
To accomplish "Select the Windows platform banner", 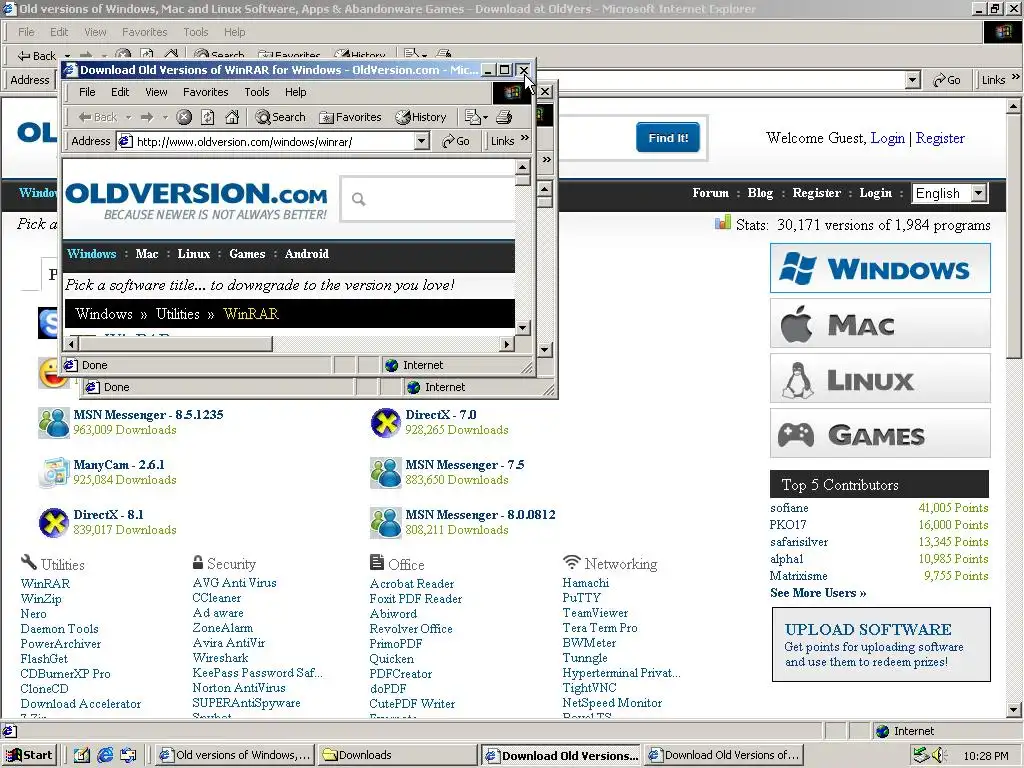I will [x=880, y=268].
